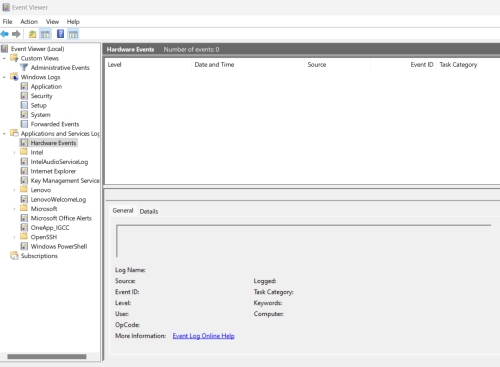Click the System log icon
This screenshot has width=500, height=367.
point(24,114)
